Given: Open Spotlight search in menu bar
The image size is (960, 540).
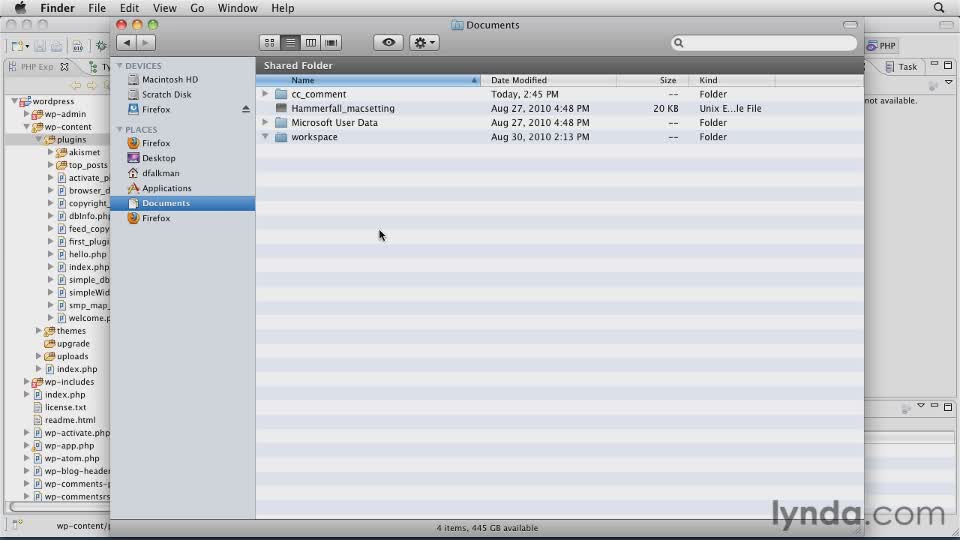Looking at the screenshot, I should point(939,8).
